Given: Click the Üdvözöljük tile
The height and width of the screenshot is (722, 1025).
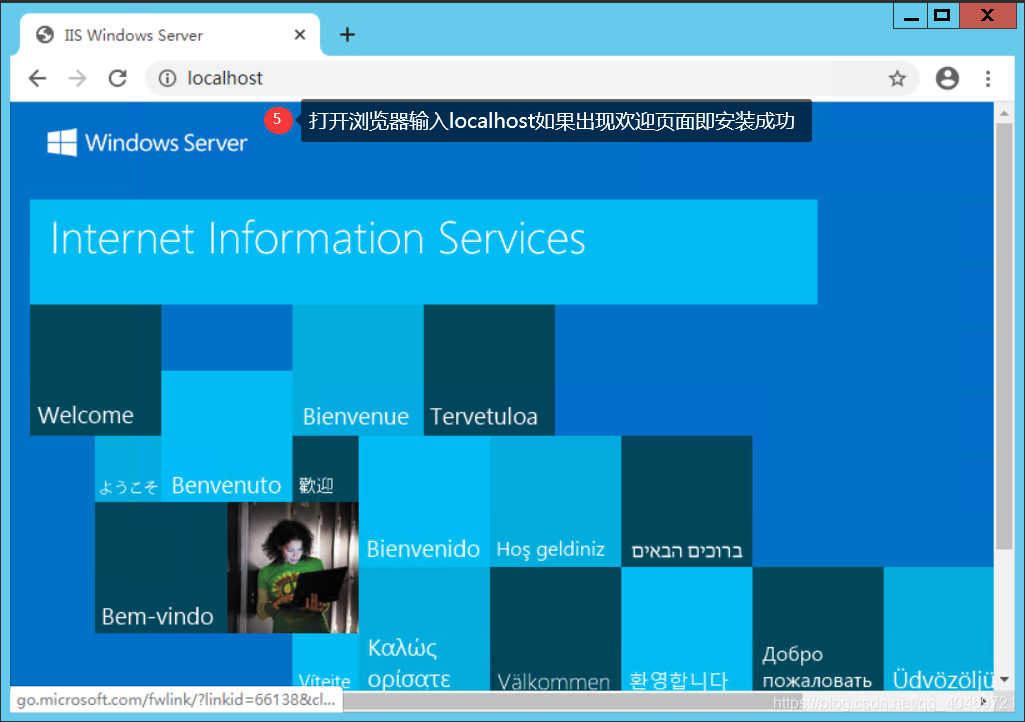Looking at the screenshot, I should coord(939,629).
